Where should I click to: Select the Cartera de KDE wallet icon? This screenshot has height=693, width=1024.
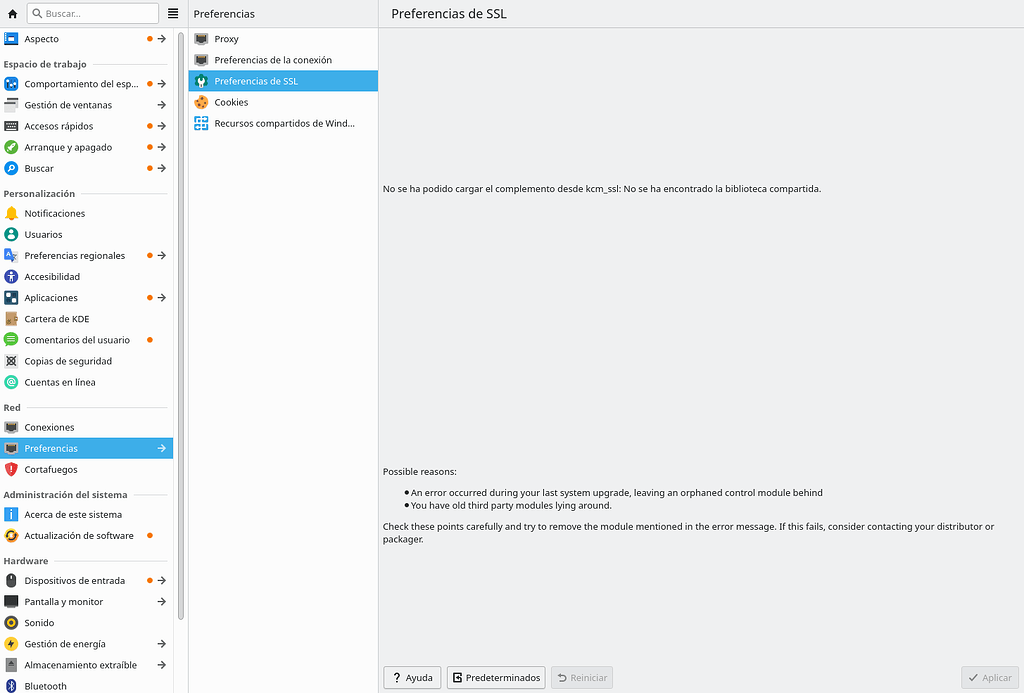point(10,318)
